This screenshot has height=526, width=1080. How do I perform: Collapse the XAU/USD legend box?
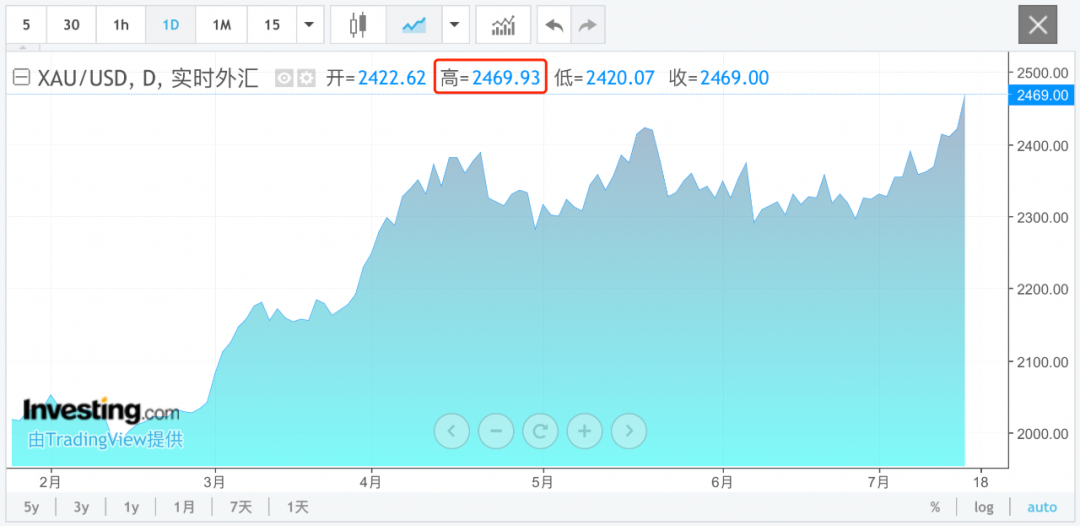(x=20, y=78)
